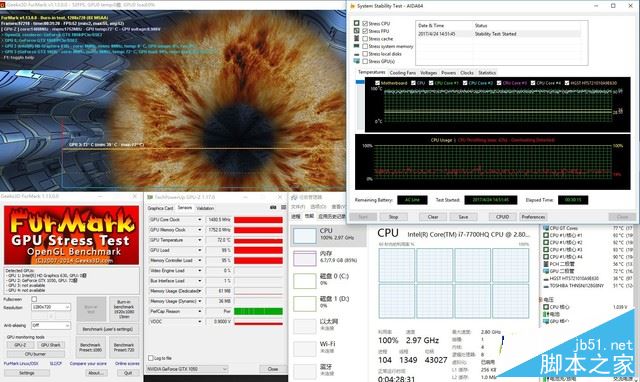Enable Stress local disks checkbox

[x=365, y=54]
